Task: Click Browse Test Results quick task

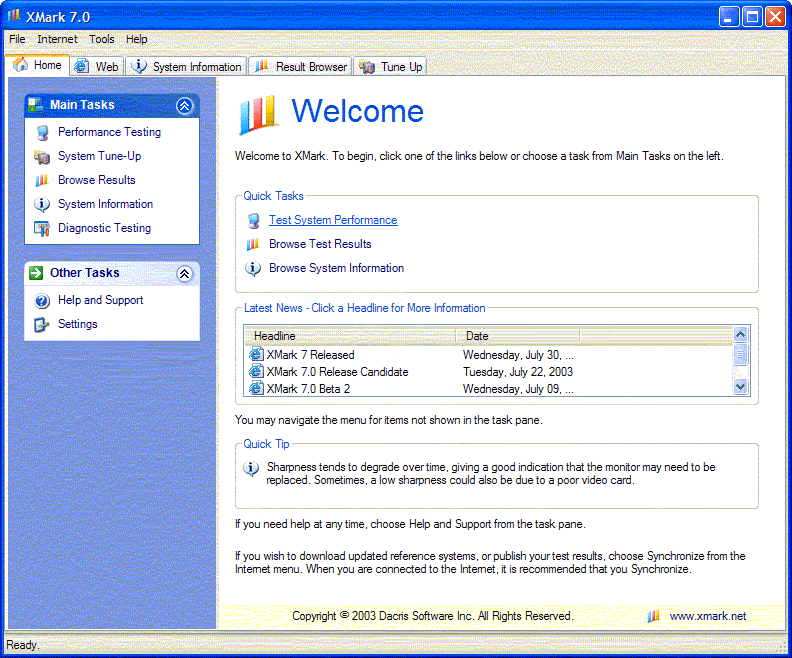Action: tap(320, 244)
